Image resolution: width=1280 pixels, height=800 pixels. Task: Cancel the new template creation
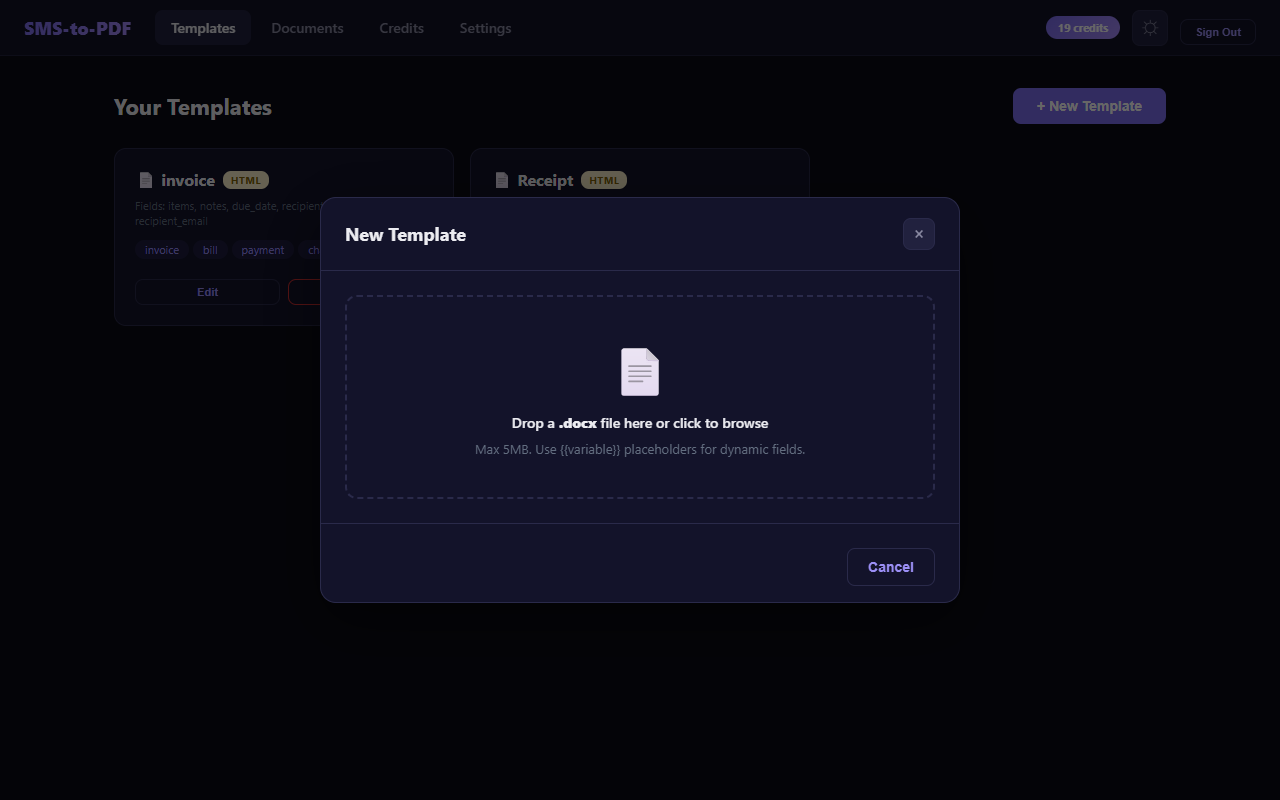[x=890, y=566]
